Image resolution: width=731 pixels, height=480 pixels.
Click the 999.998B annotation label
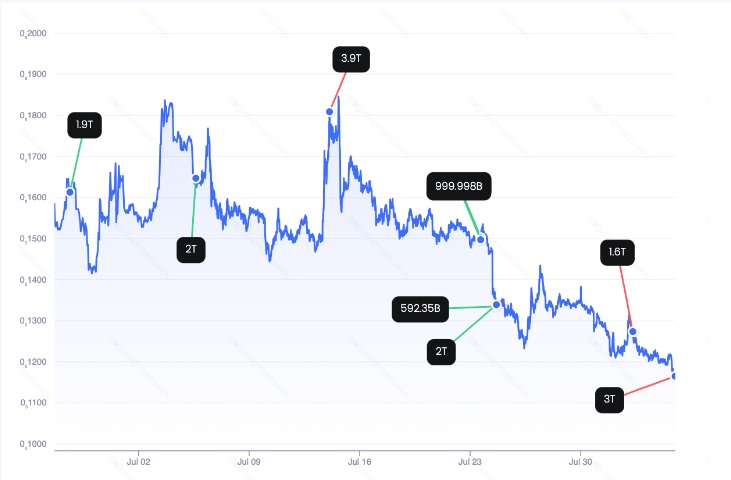point(460,186)
